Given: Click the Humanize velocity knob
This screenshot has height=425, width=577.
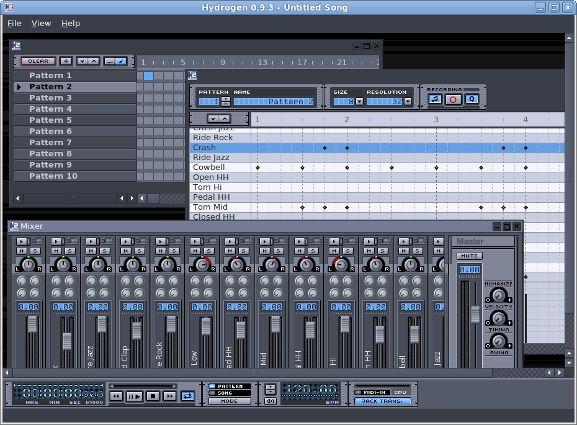Looking at the screenshot, I should tap(498, 295).
